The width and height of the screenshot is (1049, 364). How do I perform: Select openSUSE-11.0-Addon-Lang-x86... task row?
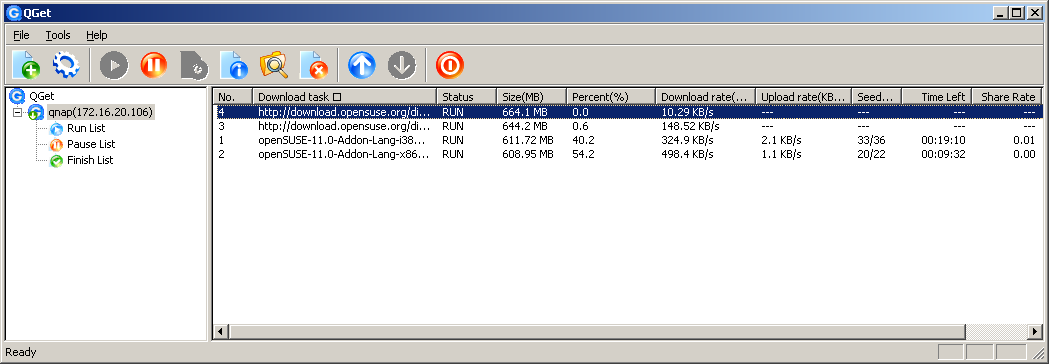coord(628,155)
